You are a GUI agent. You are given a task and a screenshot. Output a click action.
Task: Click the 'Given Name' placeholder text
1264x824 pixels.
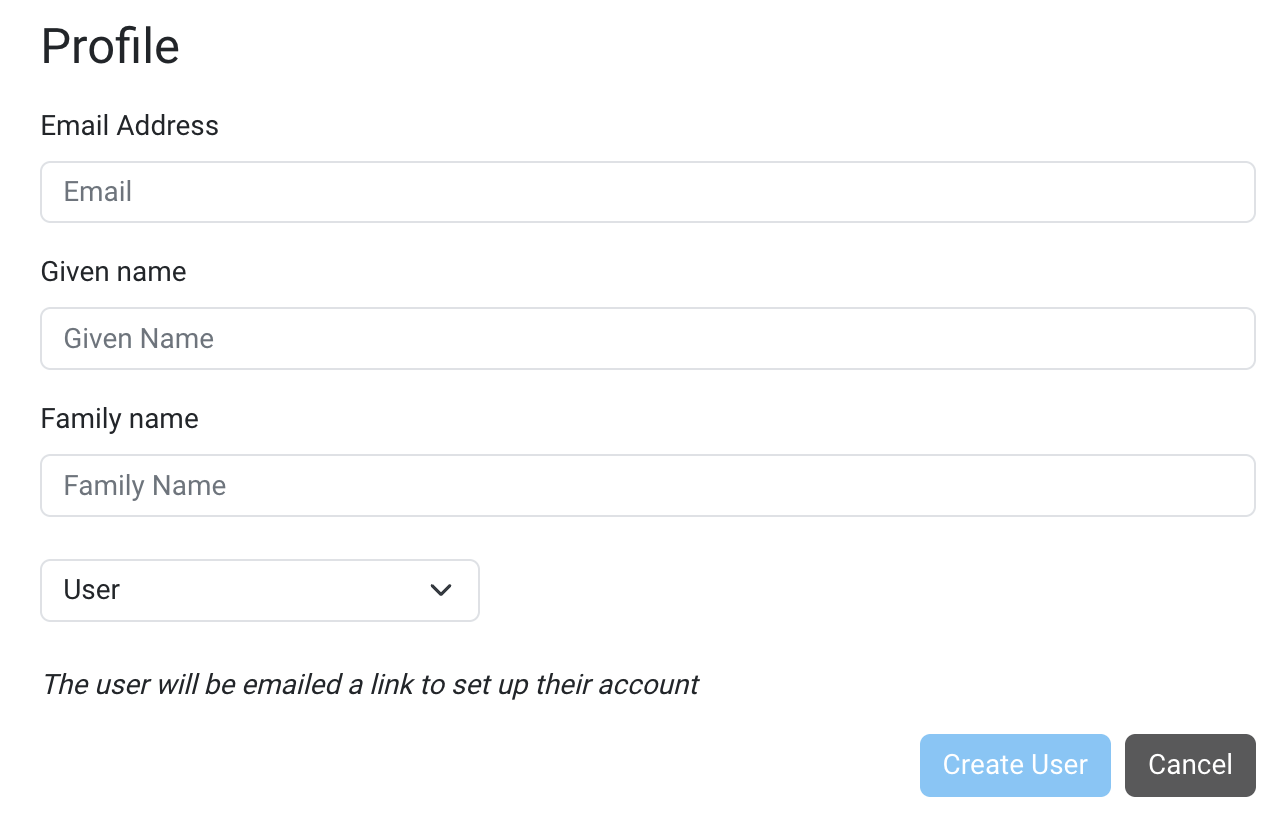tap(139, 338)
